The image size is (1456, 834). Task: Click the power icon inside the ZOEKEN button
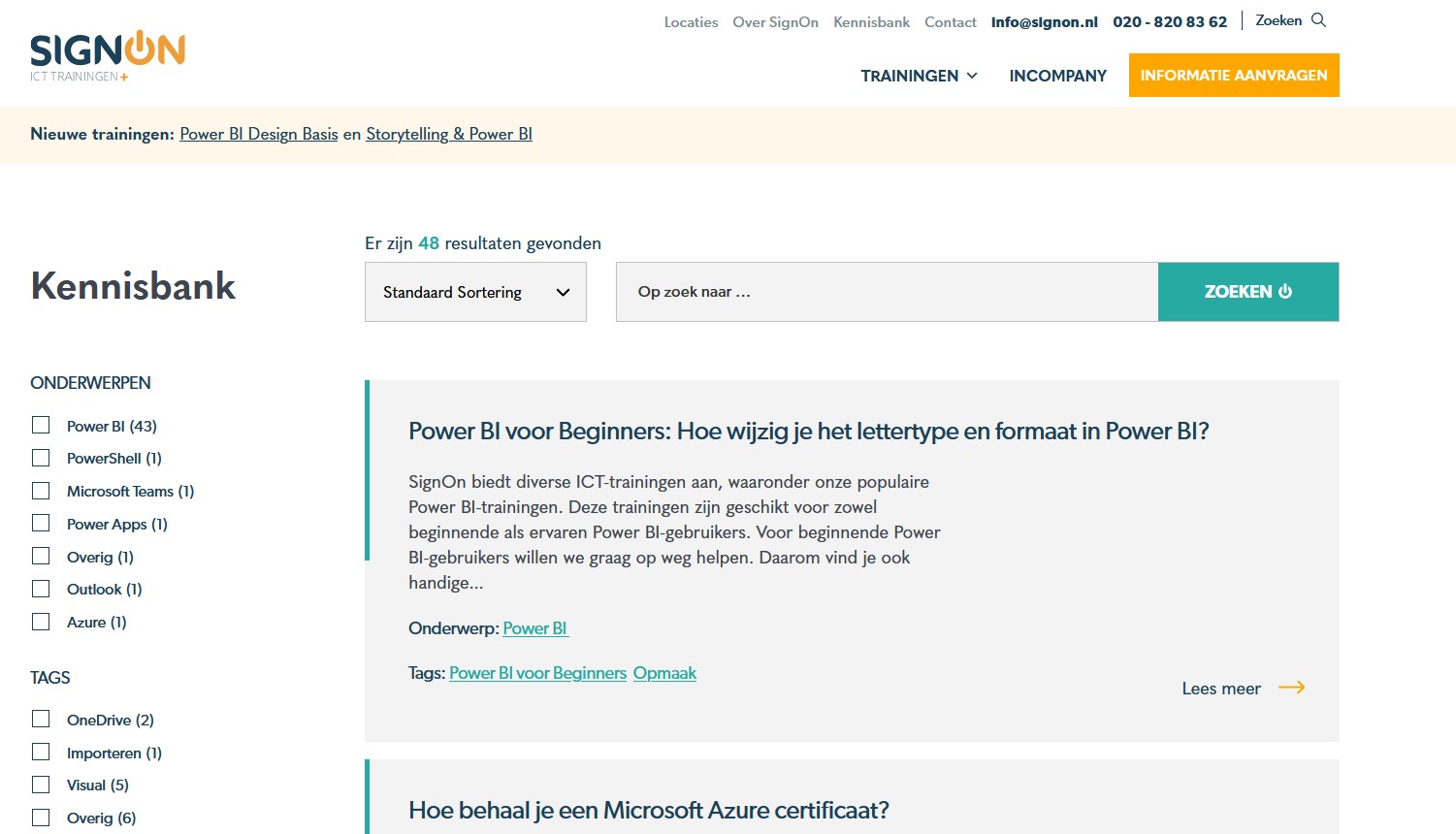[1286, 290]
